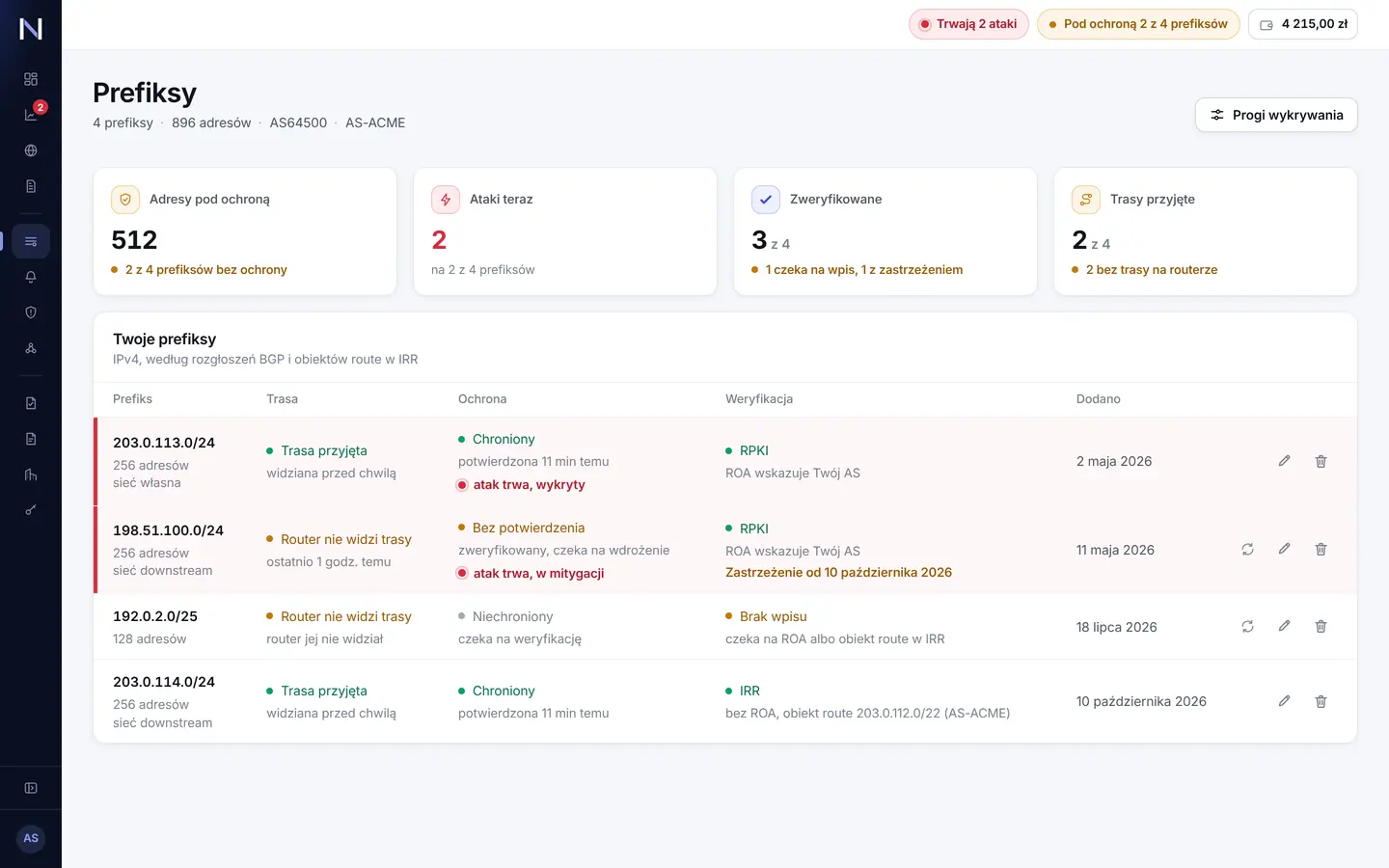Open the network nodes sidebar icon
Image resolution: width=1389 pixels, height=868 pixels.
(x=31, y=348)
